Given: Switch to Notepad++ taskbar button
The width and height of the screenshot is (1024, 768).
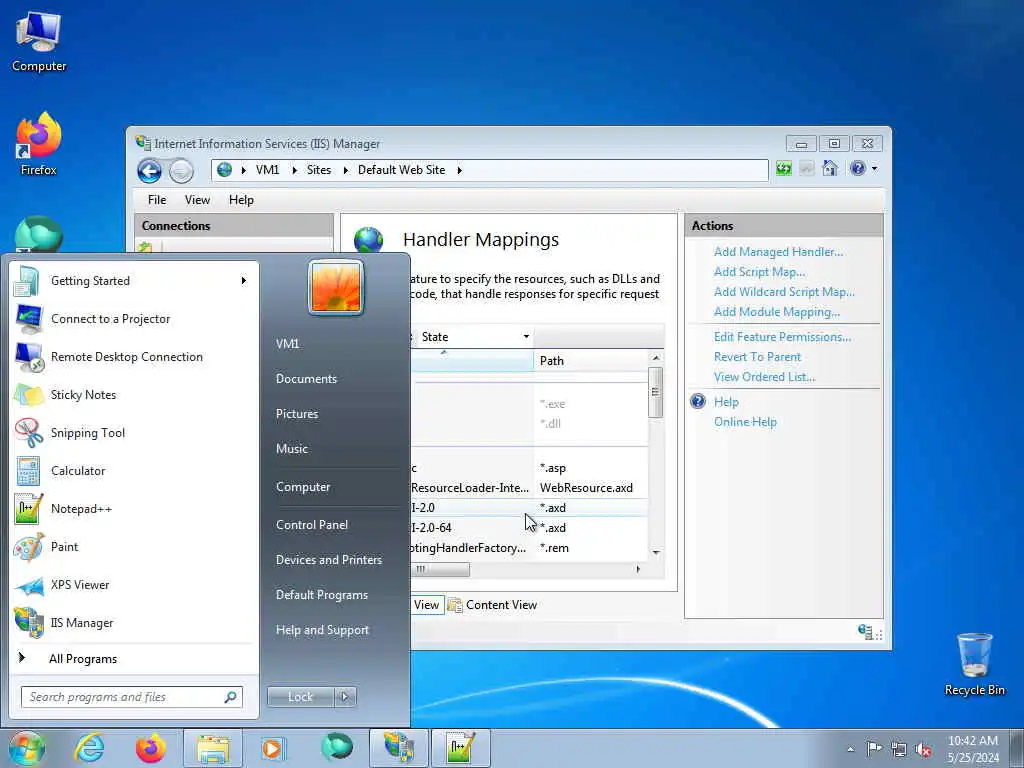Looking at the screenshot, I should 460,748.
